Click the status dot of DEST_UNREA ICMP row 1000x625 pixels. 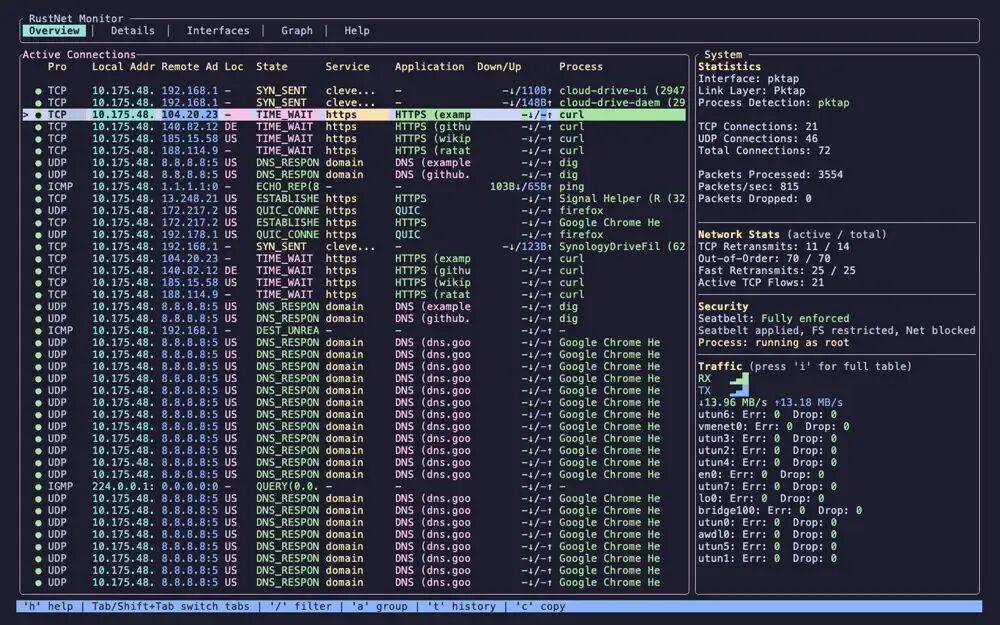(x=38, y=331)
